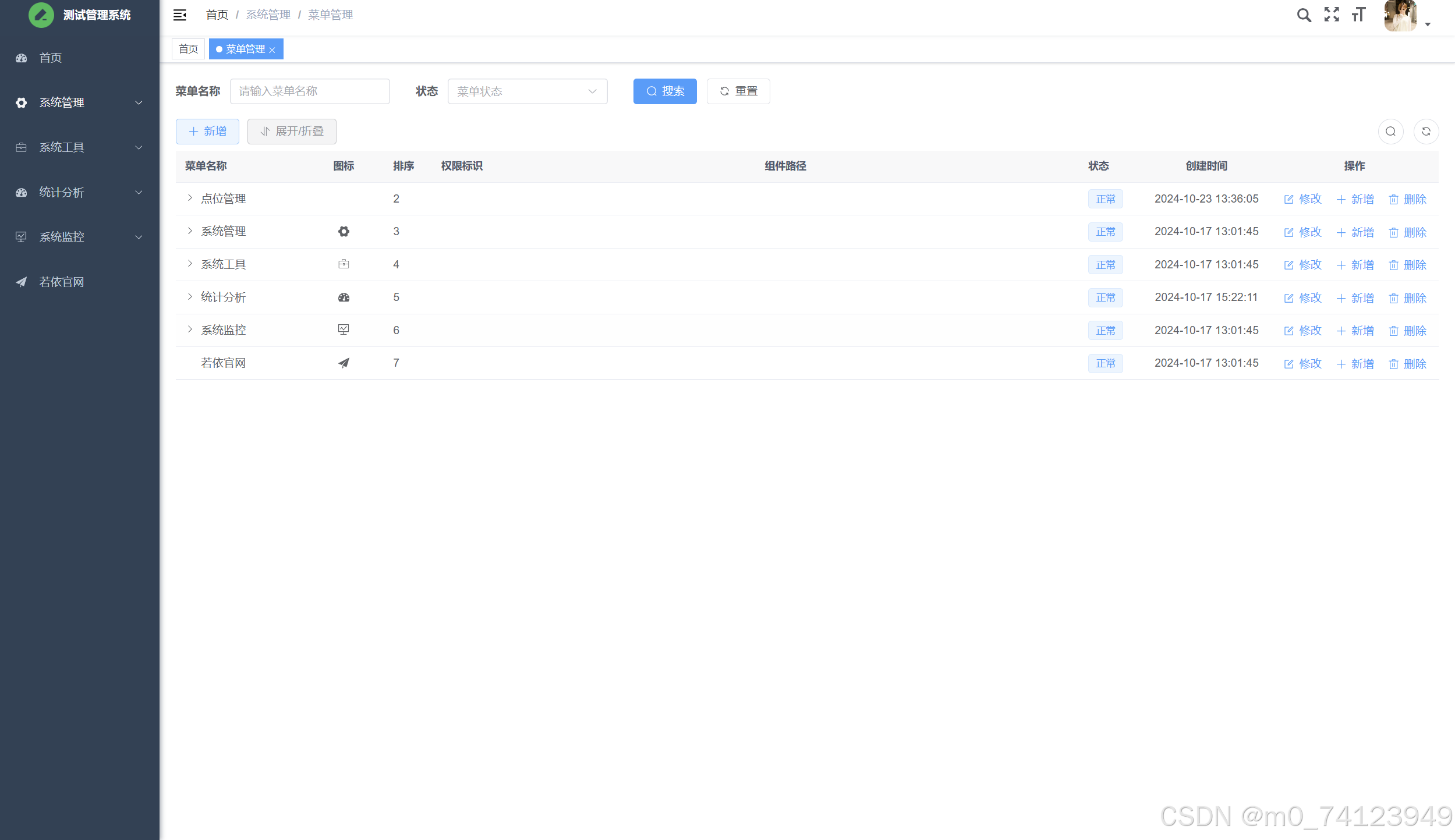Screen dimensions: 1455x840
Task: Hide the search bar with round search icon
Action: tap(1390, 132)
